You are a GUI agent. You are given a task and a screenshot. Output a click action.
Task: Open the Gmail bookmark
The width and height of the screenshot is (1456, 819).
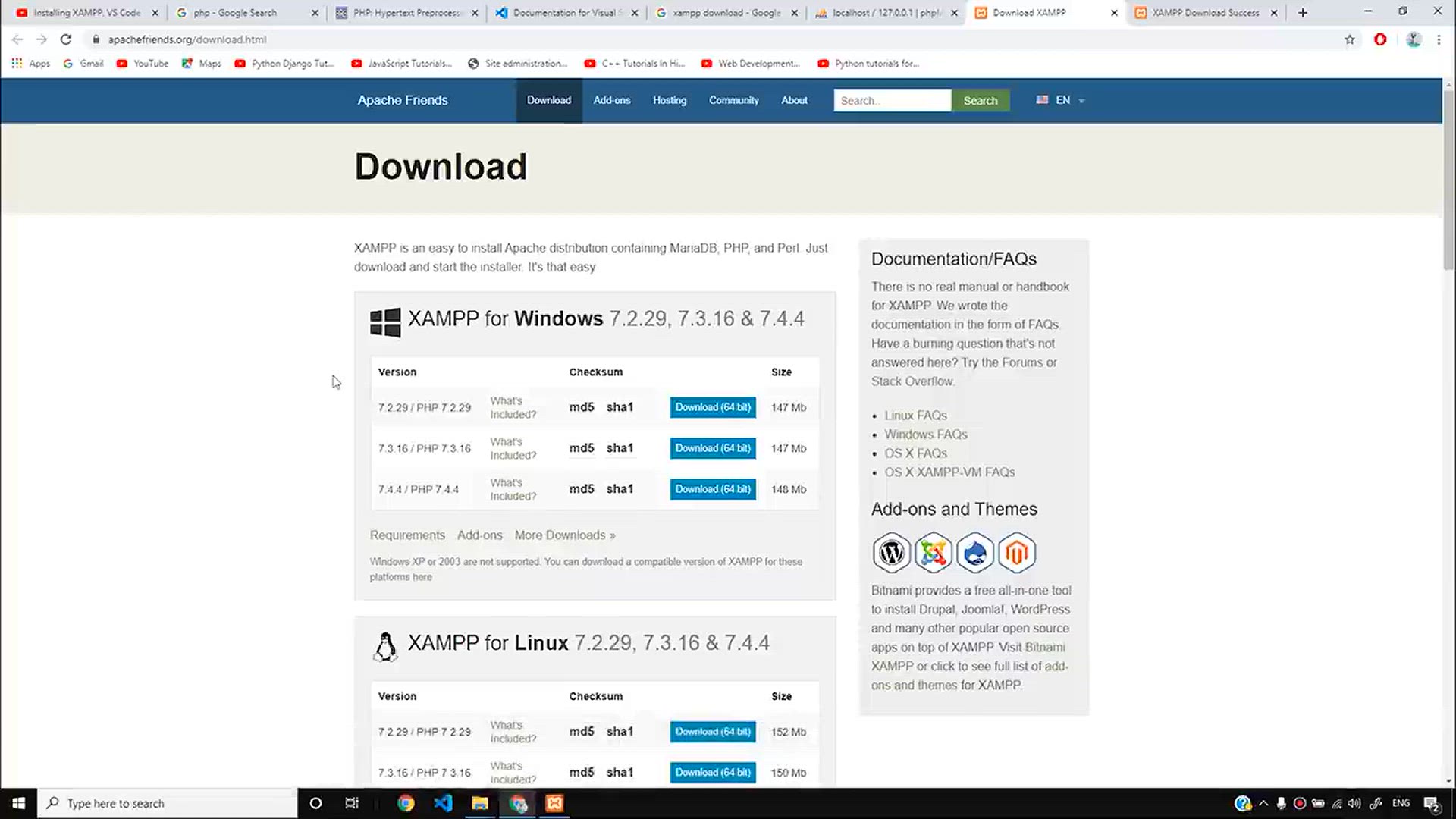(83, 64)
